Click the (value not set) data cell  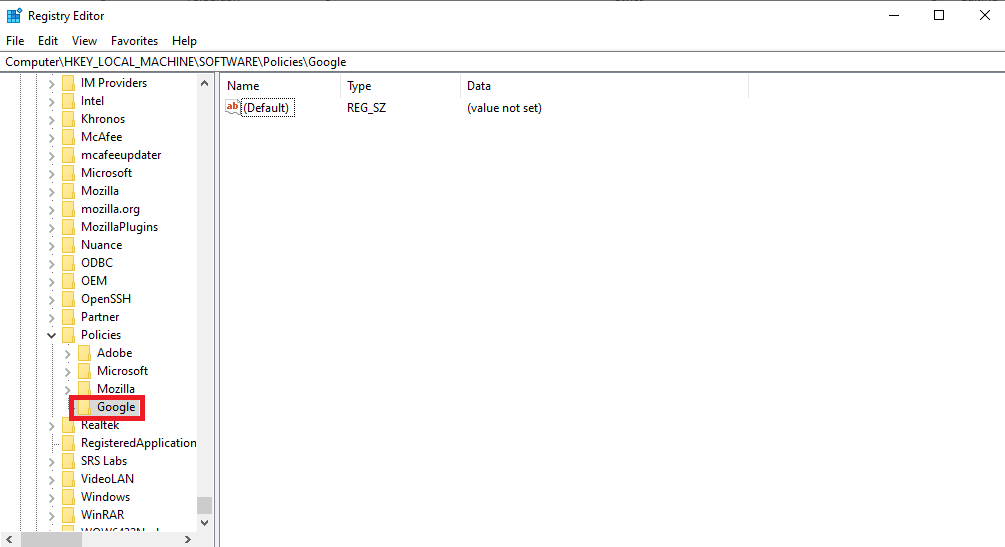504,108
